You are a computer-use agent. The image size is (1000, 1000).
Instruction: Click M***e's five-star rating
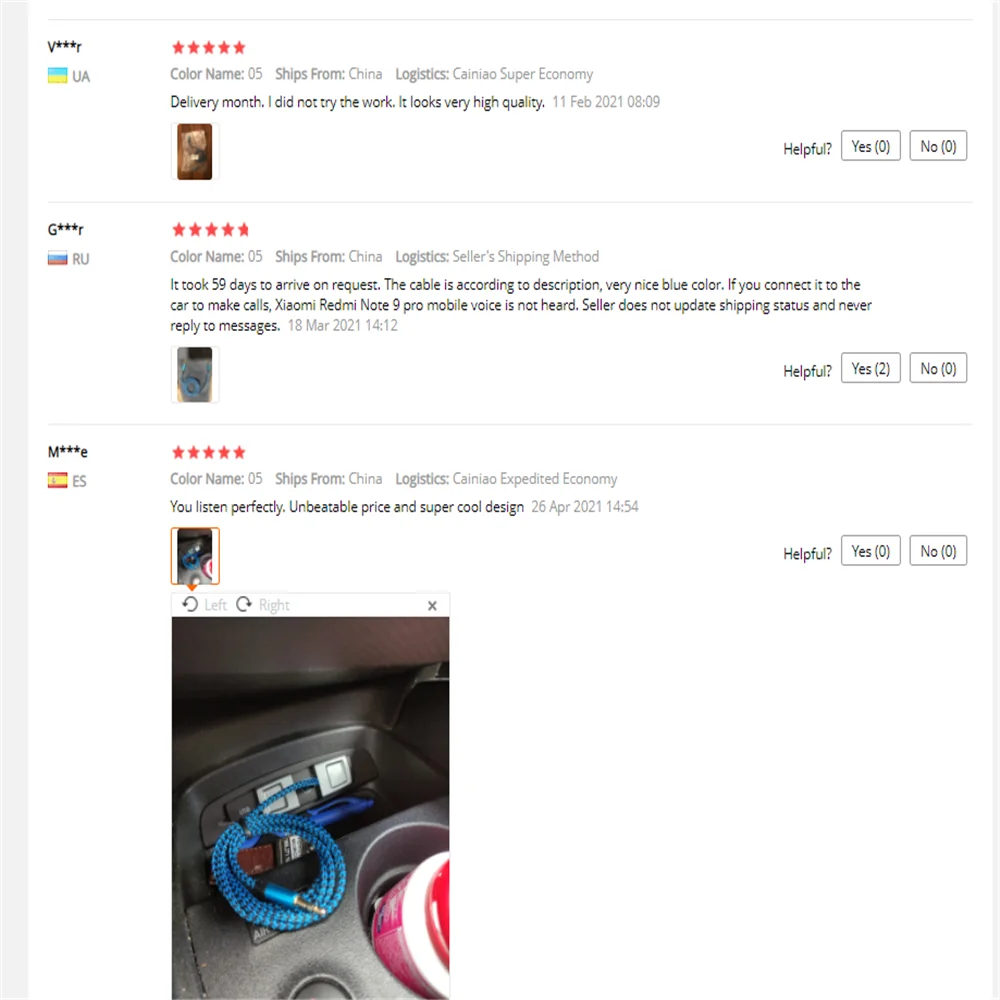[x=209, y=452]
